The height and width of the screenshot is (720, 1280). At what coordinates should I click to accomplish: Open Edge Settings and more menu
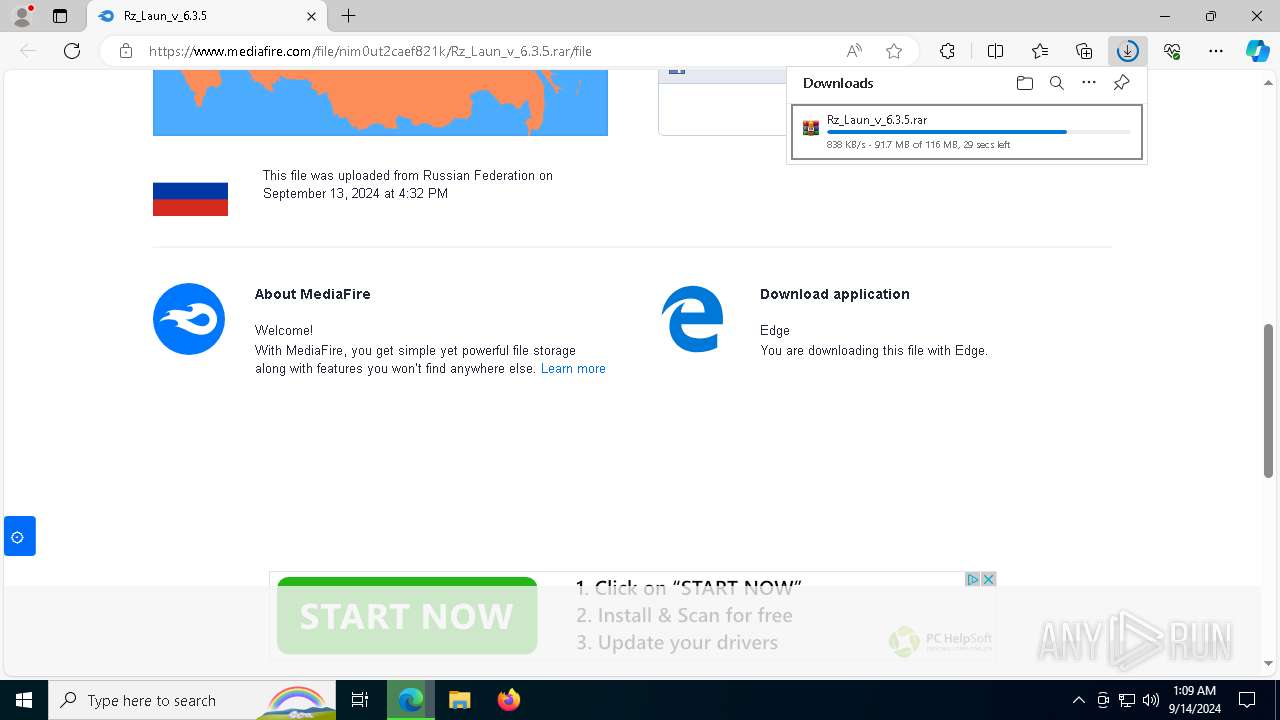coord(1216,51)
